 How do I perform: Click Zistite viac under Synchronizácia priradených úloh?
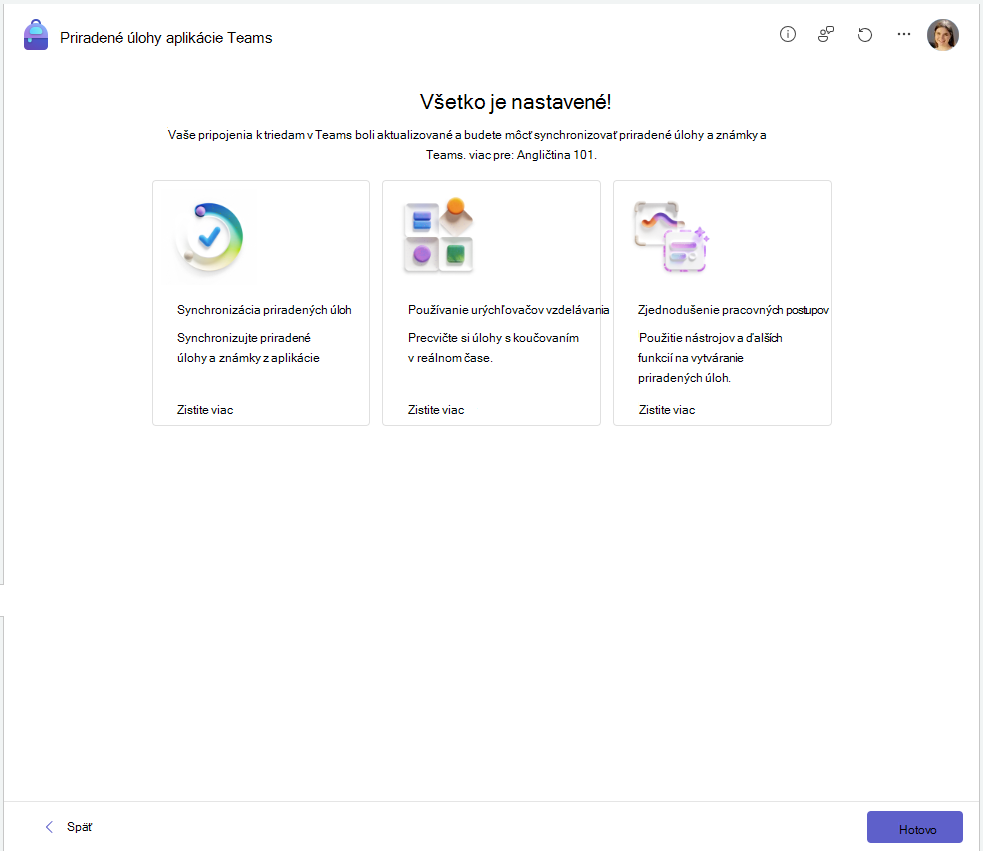click(x=205, y=410)
